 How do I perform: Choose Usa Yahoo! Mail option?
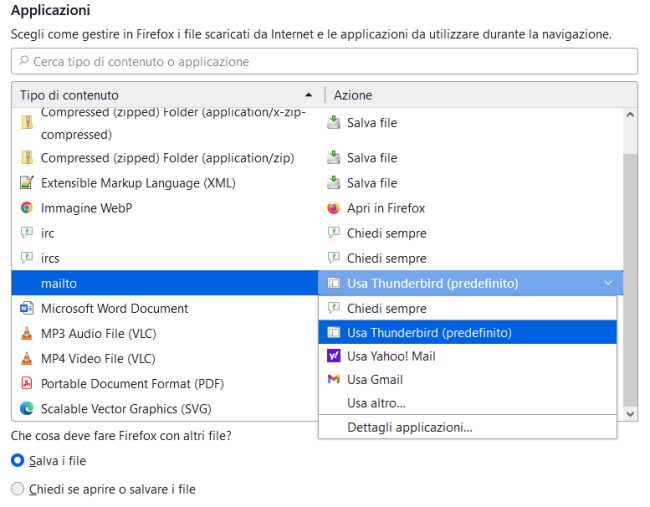pos(467,356)
